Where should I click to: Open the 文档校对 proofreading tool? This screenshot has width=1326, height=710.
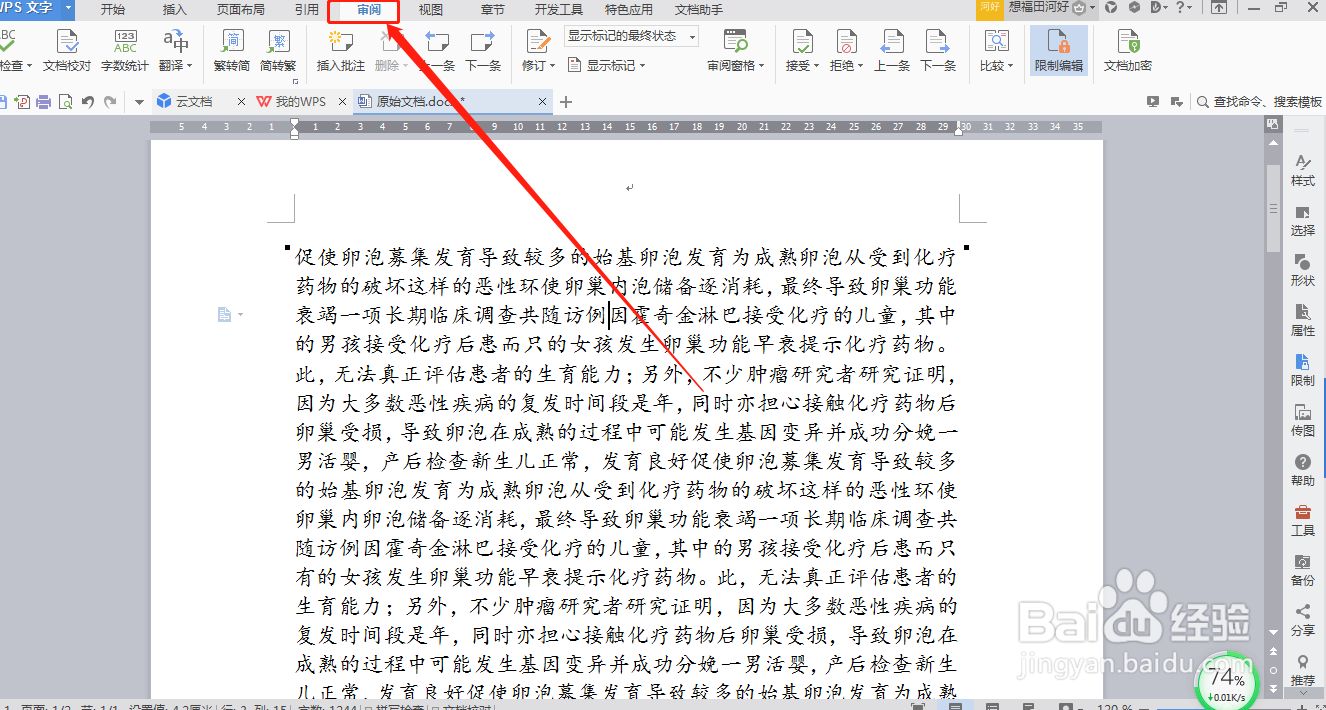click(x=67, y=50)
